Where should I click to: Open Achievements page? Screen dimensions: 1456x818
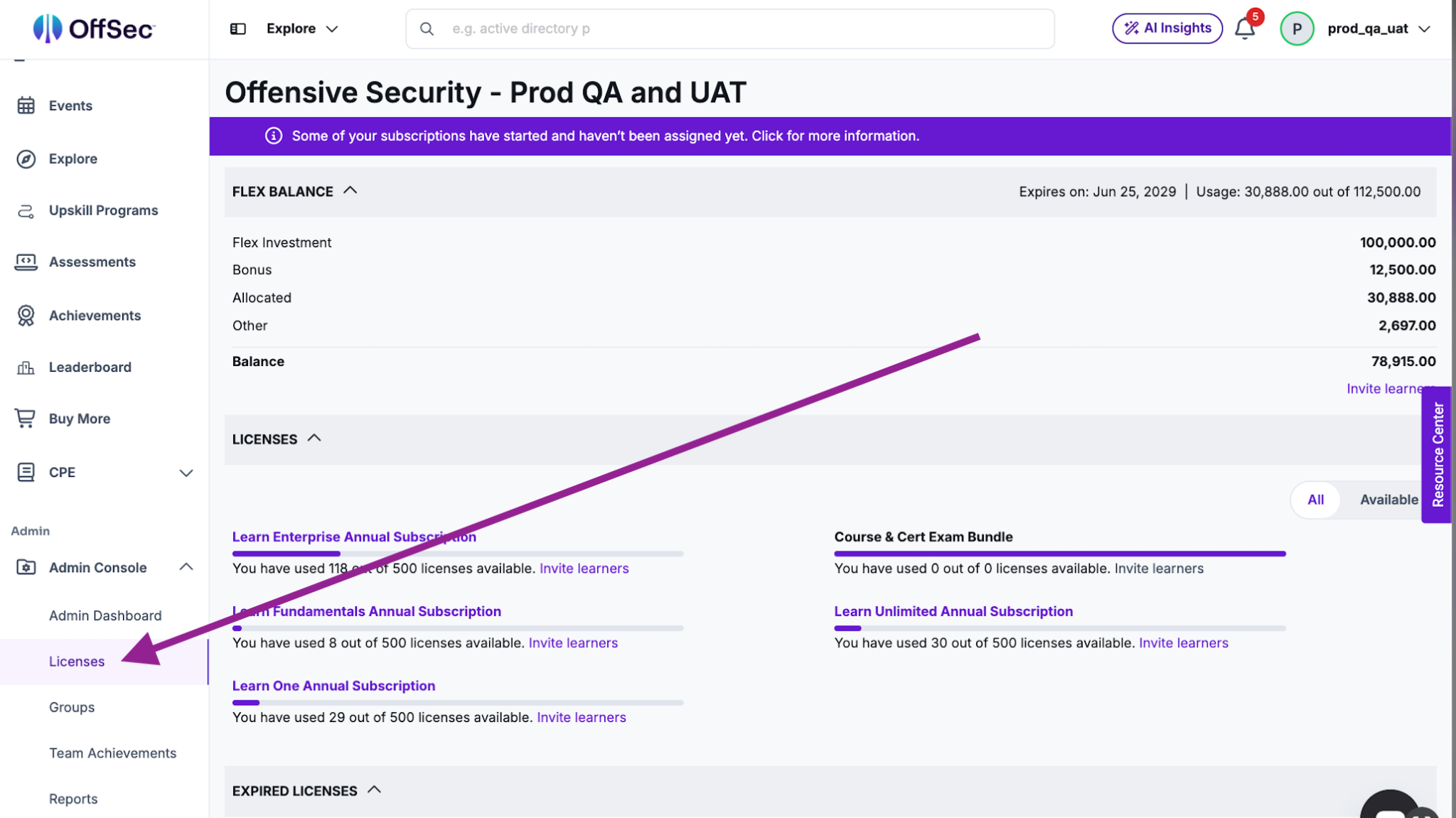[x=95, y=316]
